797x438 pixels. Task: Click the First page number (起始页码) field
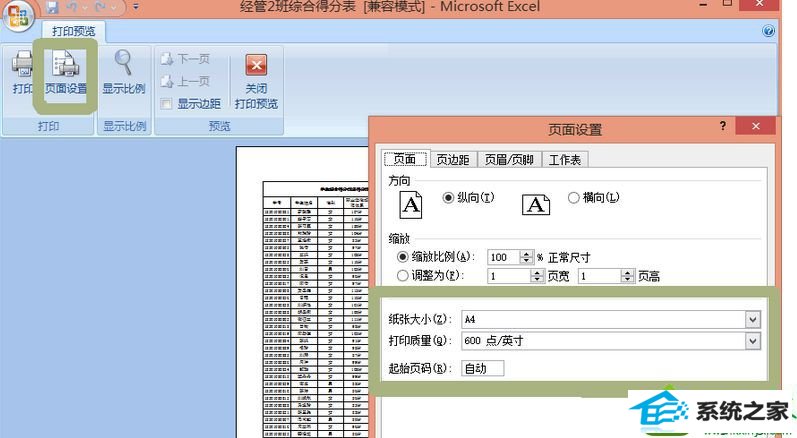(x=482, y=368)
